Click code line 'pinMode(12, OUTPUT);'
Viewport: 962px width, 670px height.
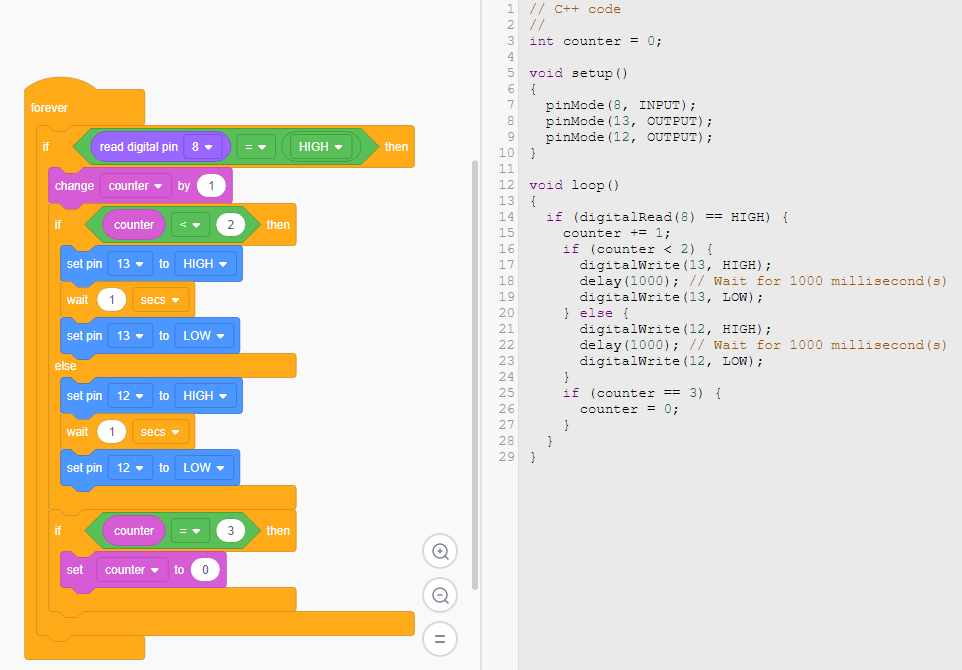(x=629, y=137)
